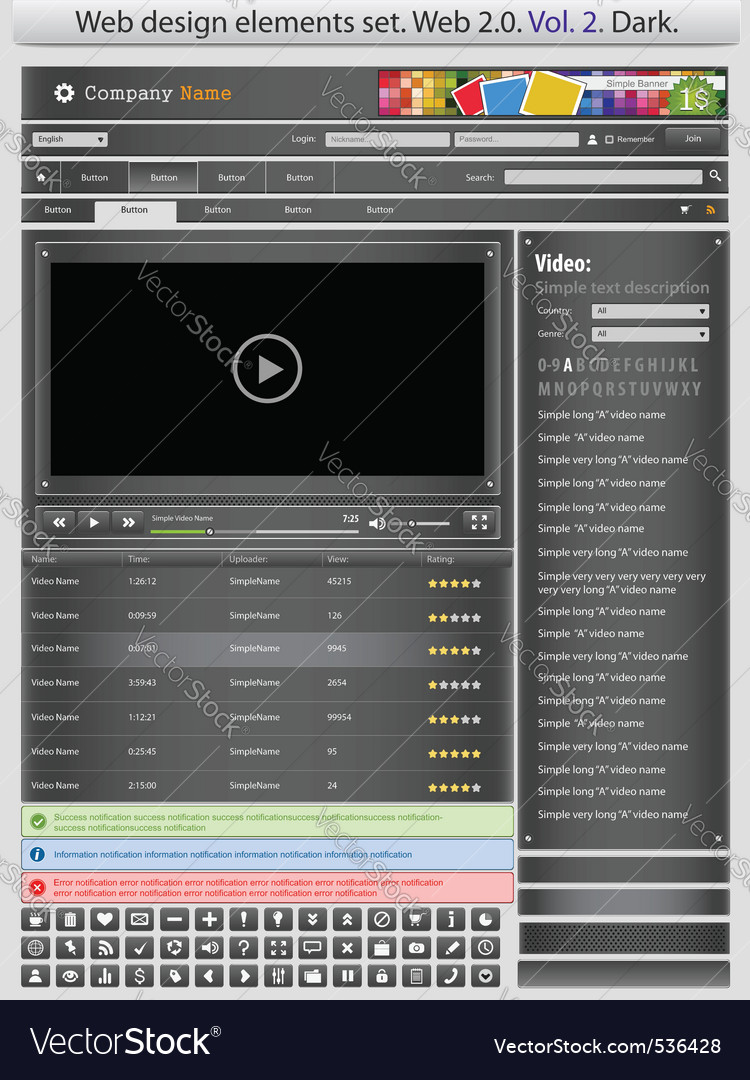Click the briefcase icon
This screenshot has height=1080, width=750.
pyautogui.click(x=382, y=948)
